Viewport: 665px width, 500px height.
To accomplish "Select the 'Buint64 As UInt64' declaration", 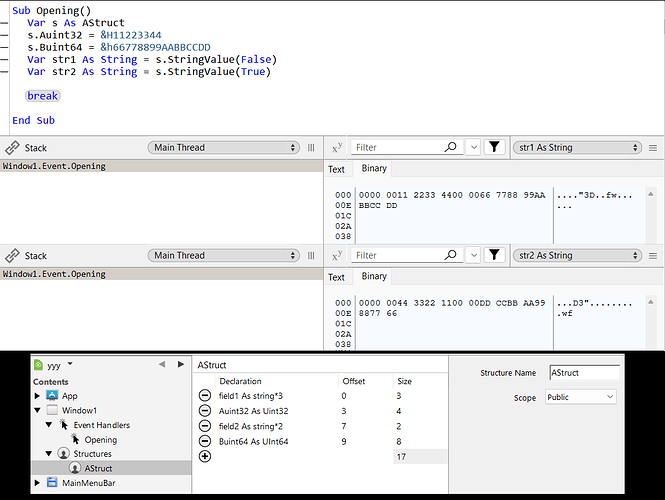I will 253,441.
